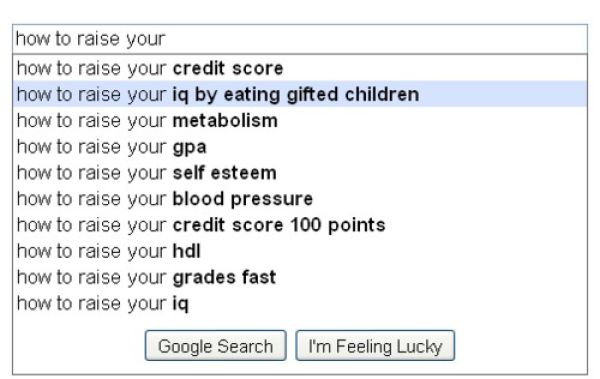Select suggestion 'how to raise your credit score'

coord(300,69)
